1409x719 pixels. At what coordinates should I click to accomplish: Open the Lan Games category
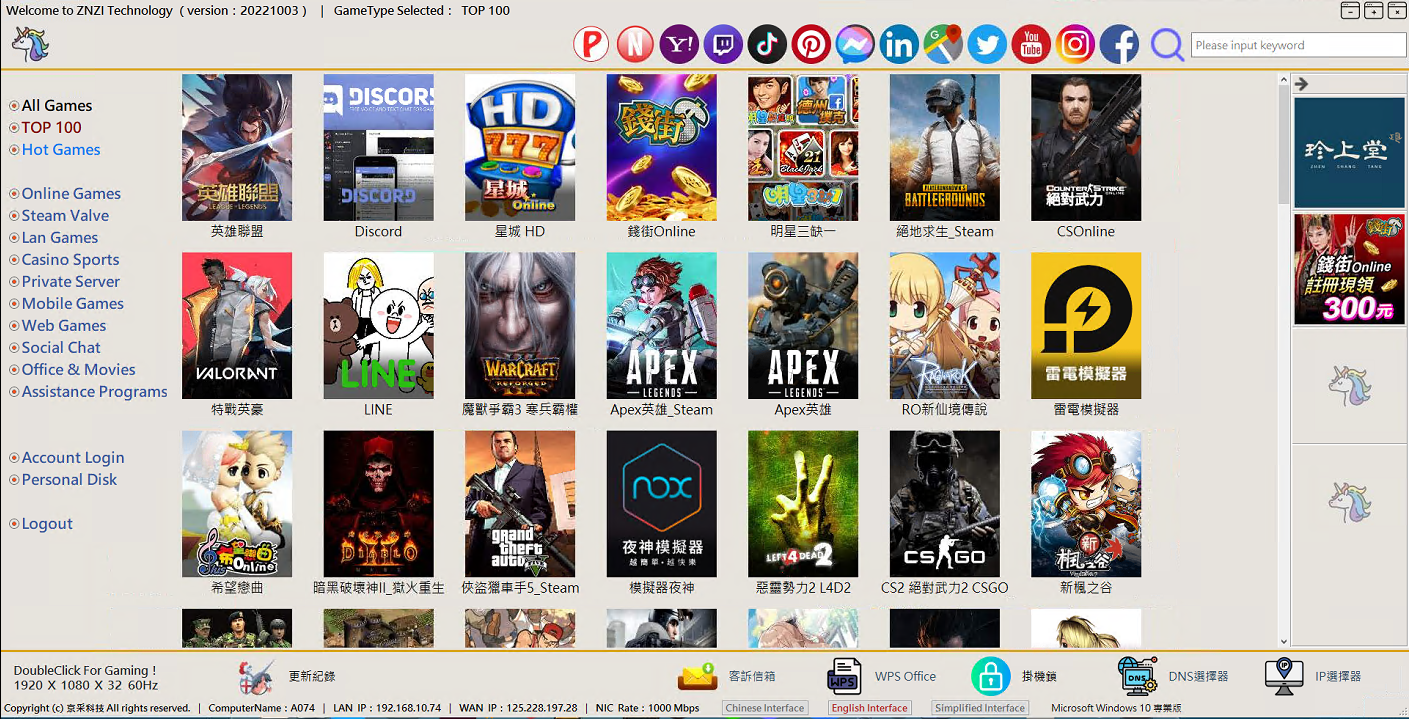[x=60, y=237]
